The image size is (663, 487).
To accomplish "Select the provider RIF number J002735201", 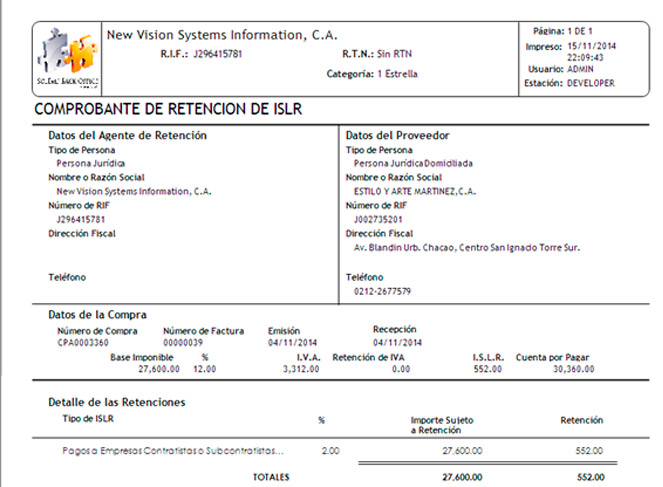I will (378, 218).
